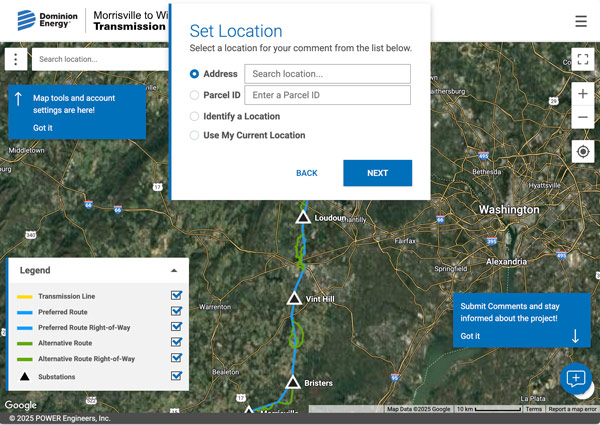Enter fullscreen map view
600x425 pixels.
583,59
